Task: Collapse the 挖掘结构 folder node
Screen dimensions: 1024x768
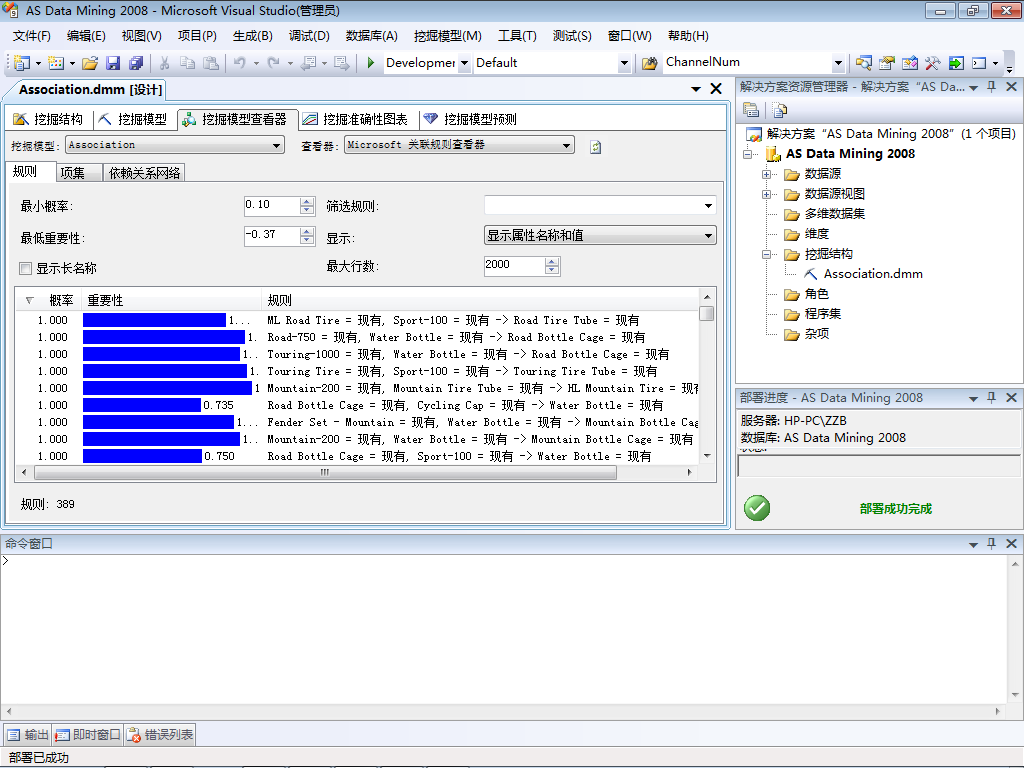Action: click(767, 255)
